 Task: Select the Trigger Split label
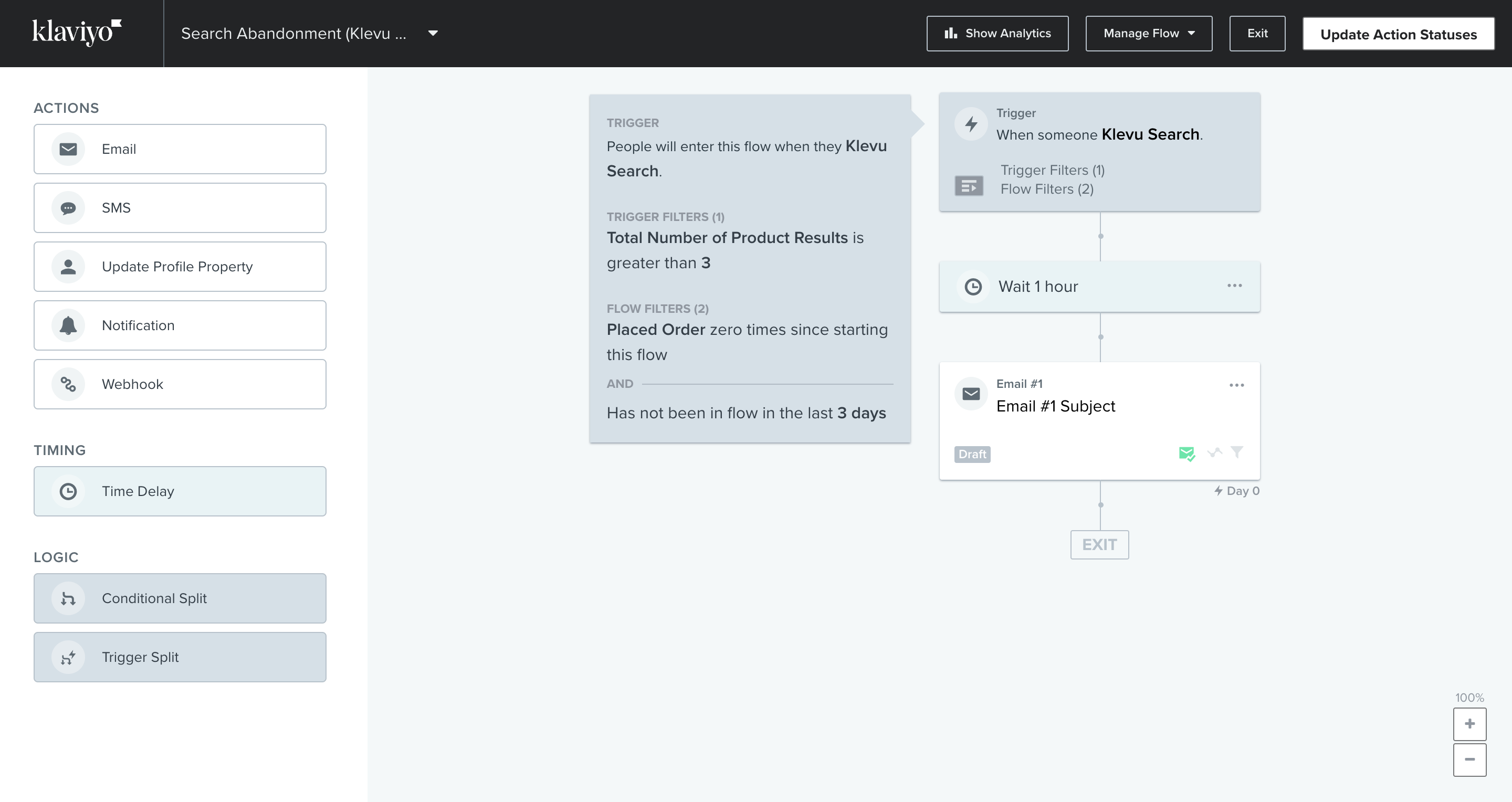140,657
